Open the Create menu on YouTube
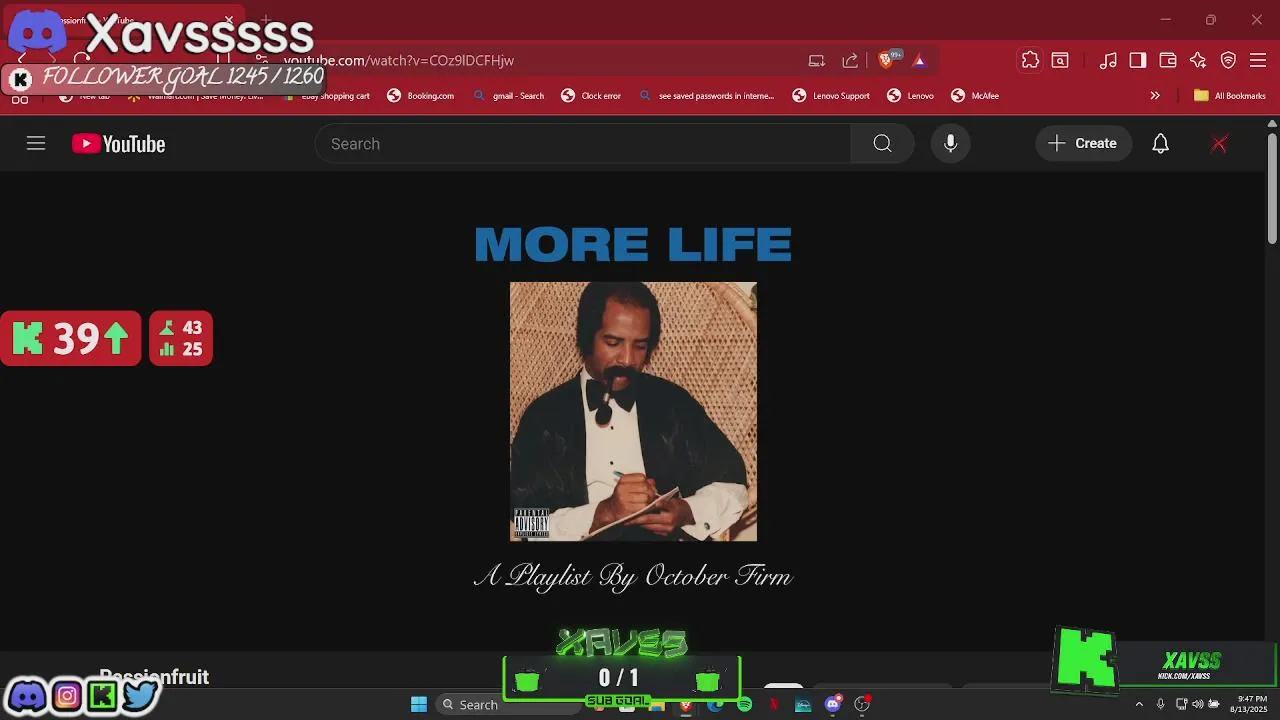The width and height of the screenshot is (1280, 720). (x=1083, y=144)
